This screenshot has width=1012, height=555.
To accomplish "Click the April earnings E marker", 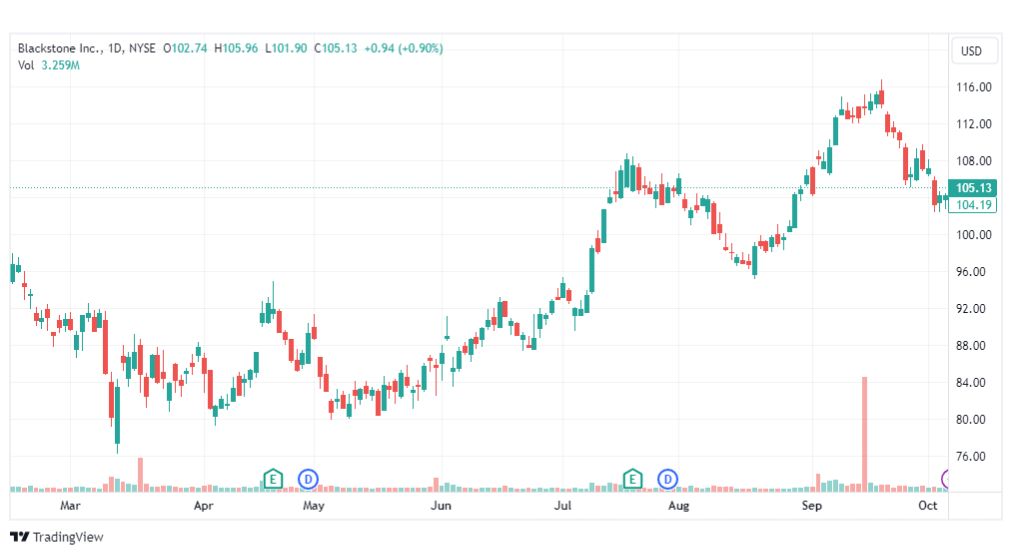I will coord(273,479).
